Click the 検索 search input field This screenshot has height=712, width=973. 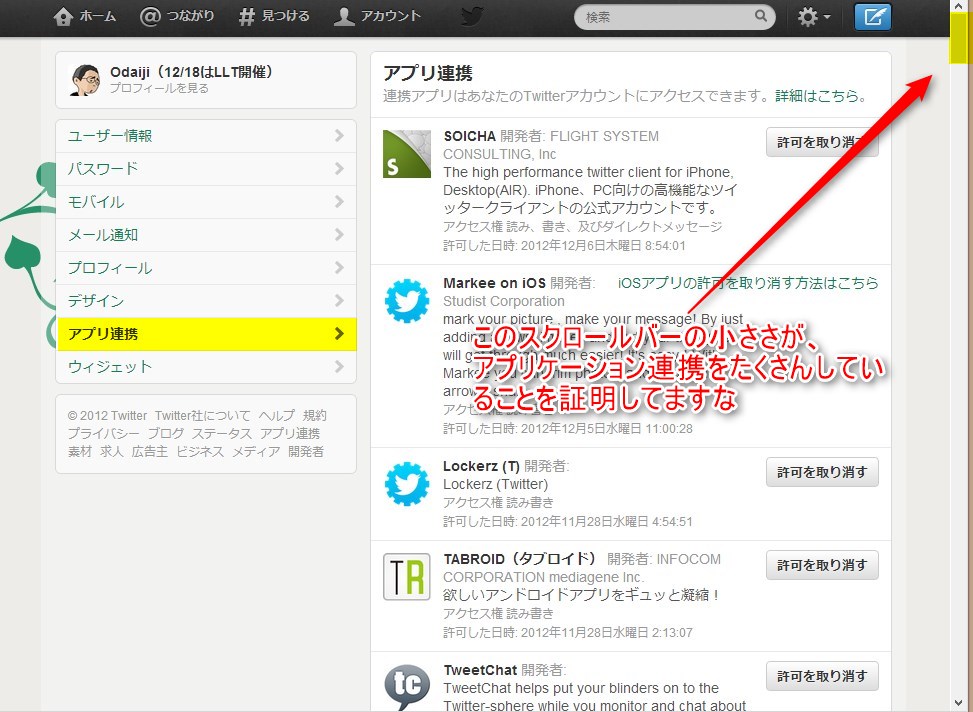pyautogui.click(x=675, y=17)
